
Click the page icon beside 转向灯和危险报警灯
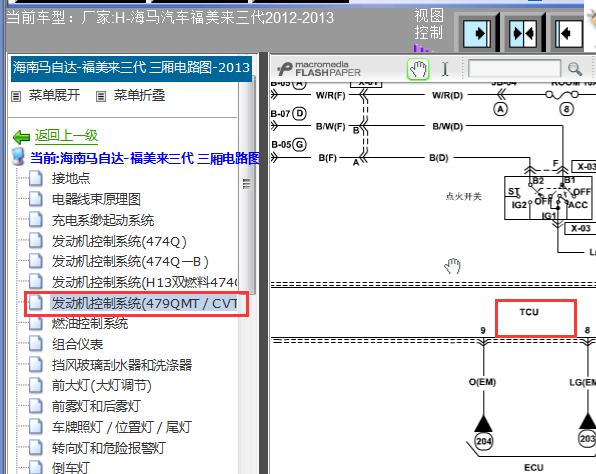coord(36,448)
